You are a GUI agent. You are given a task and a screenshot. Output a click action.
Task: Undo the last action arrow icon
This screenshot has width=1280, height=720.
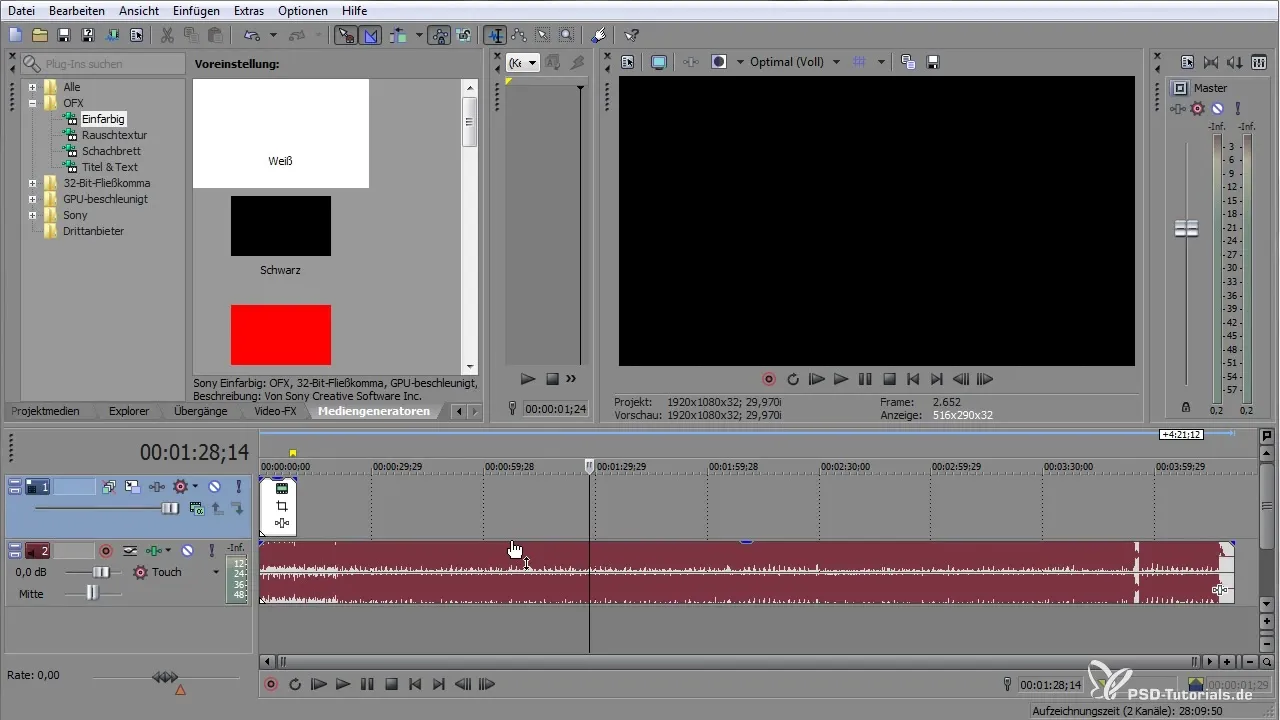pos(251,35)
